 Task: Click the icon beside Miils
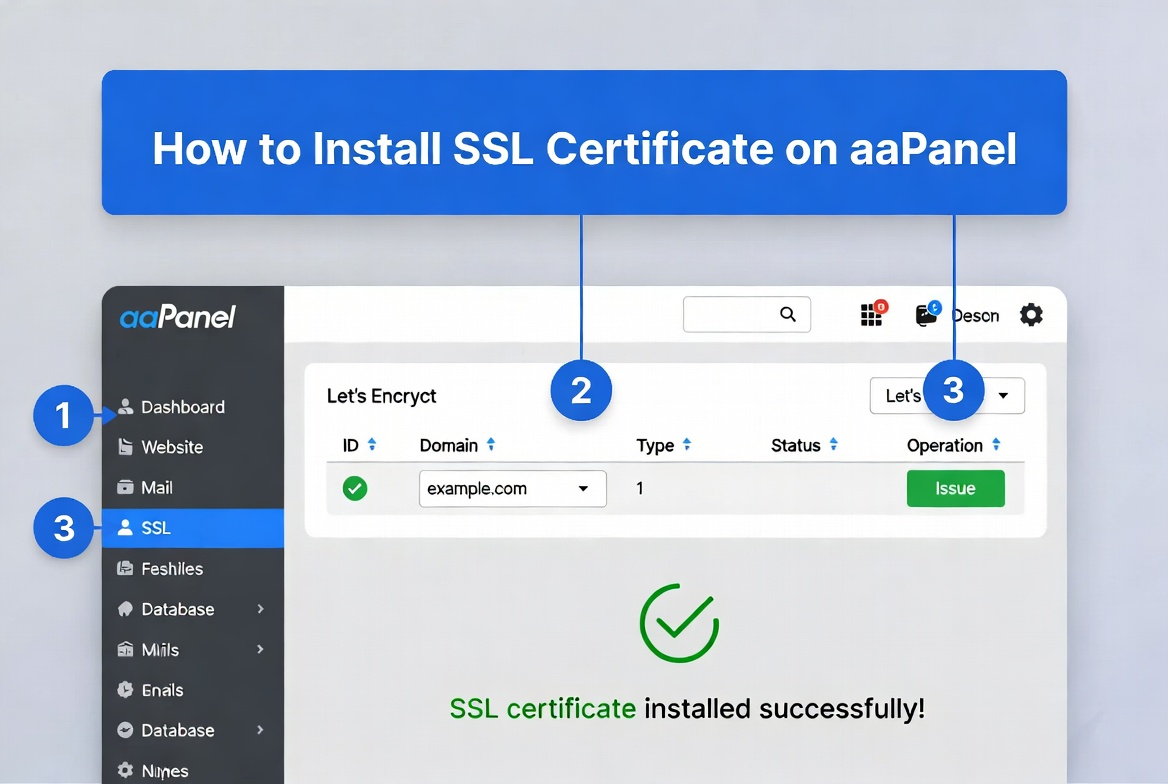click(x=125, y=649)
